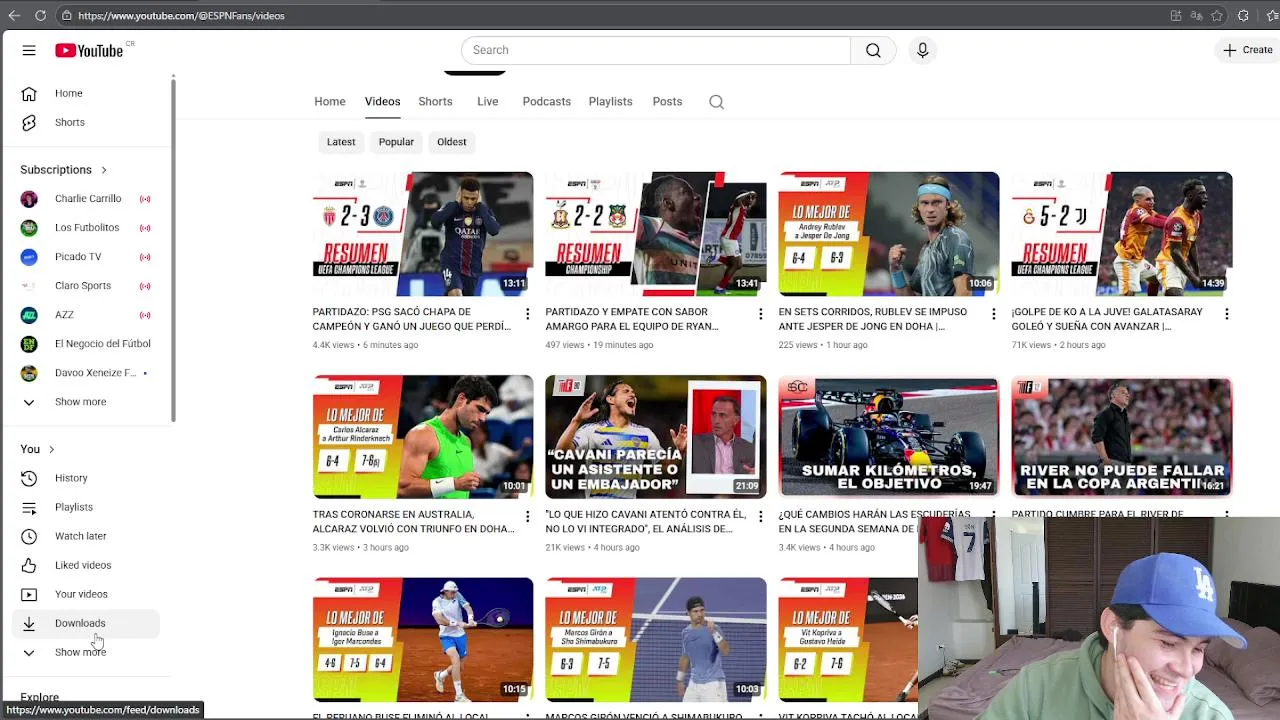Screen dimensions: 1280x720
Task: Reload the page in the browser
Action: pyautogui.click(x=40, y=15)
